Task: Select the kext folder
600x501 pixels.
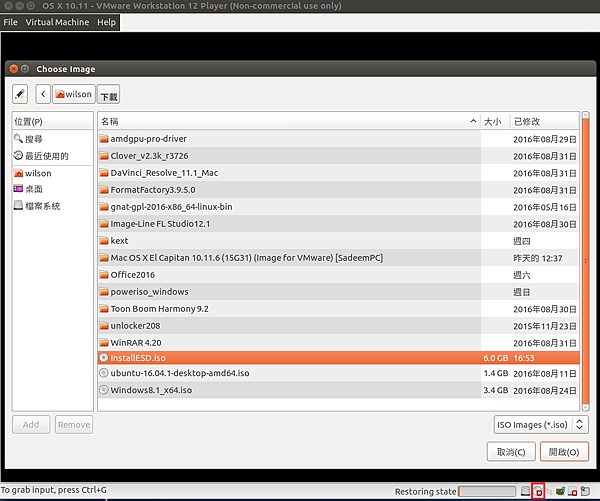Action: (338, 241)
